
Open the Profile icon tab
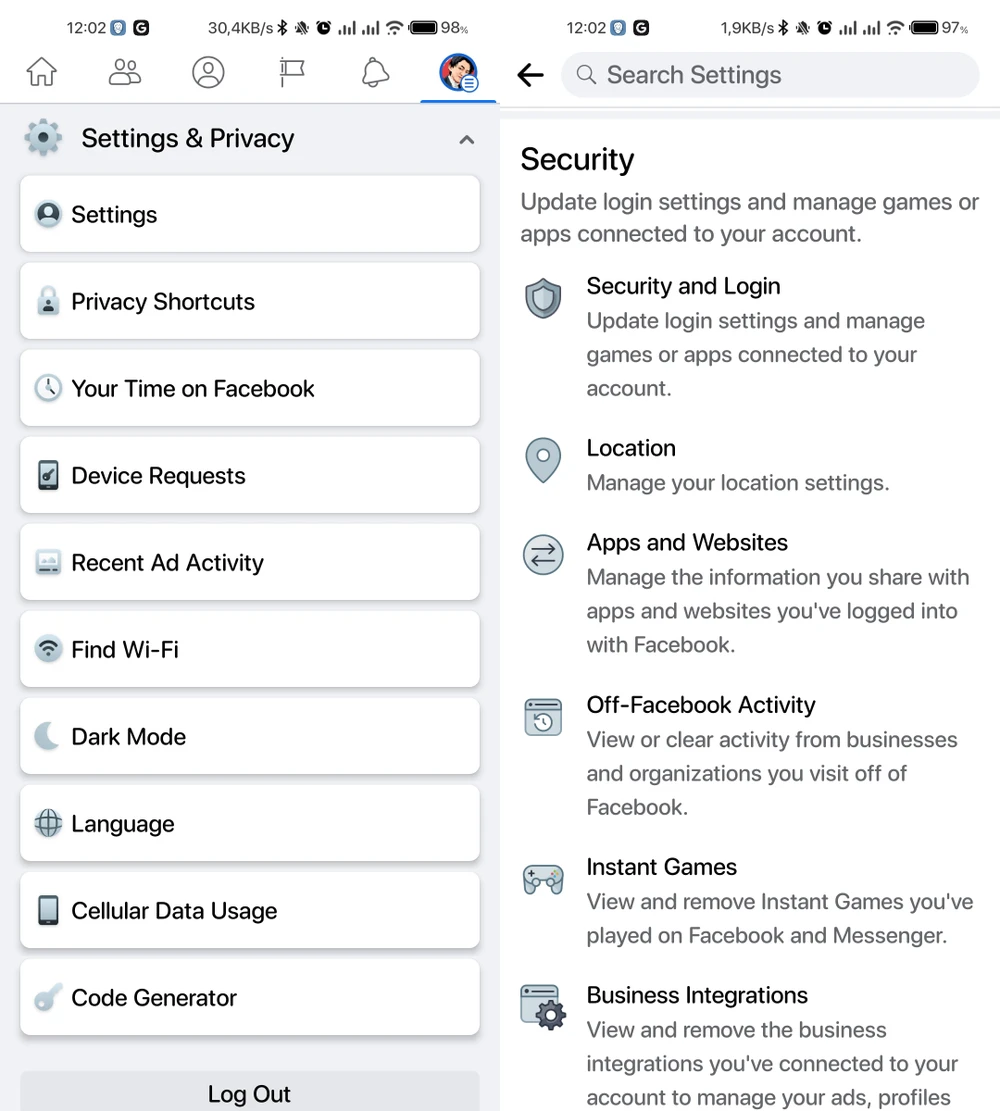[x=208, y=73]
